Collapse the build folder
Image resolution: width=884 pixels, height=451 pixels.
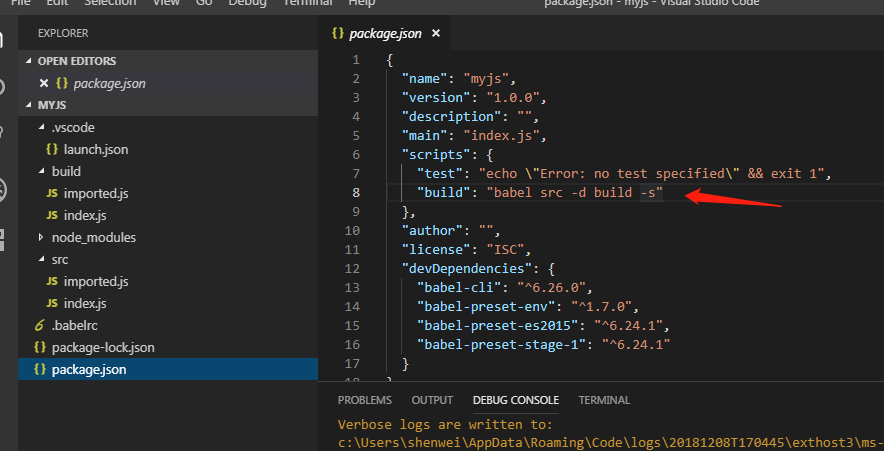168,171
